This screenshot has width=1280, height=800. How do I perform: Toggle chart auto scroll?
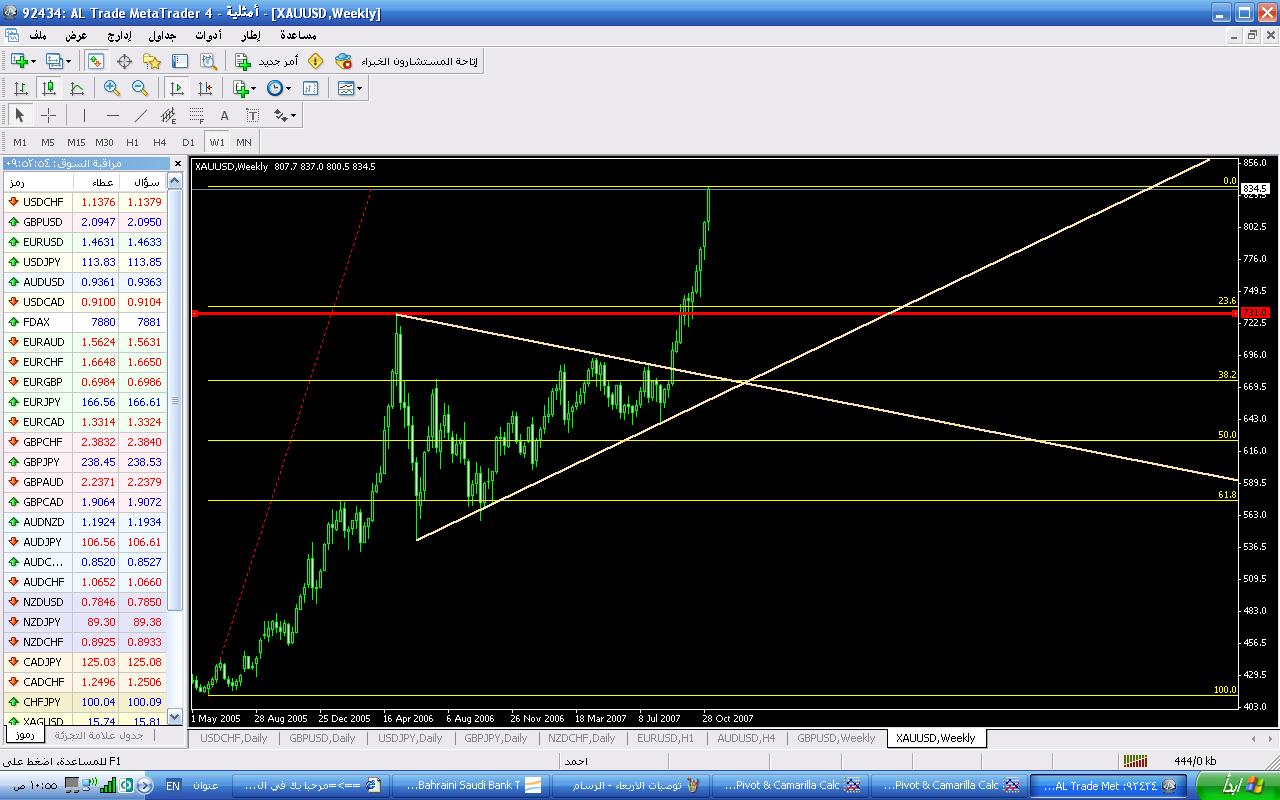177,88
